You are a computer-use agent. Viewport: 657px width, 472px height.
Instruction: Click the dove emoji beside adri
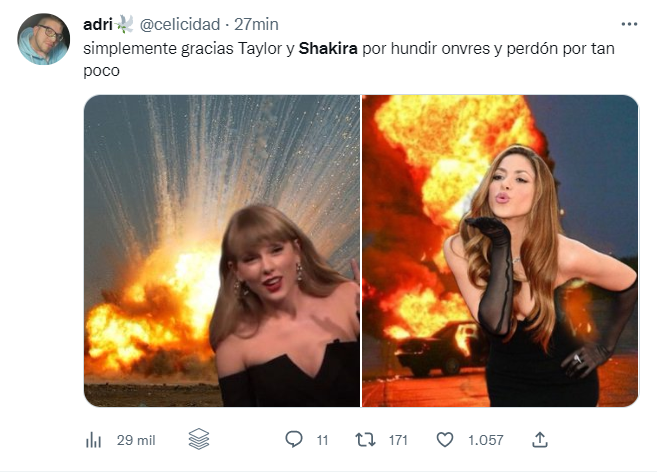(126, 23)
